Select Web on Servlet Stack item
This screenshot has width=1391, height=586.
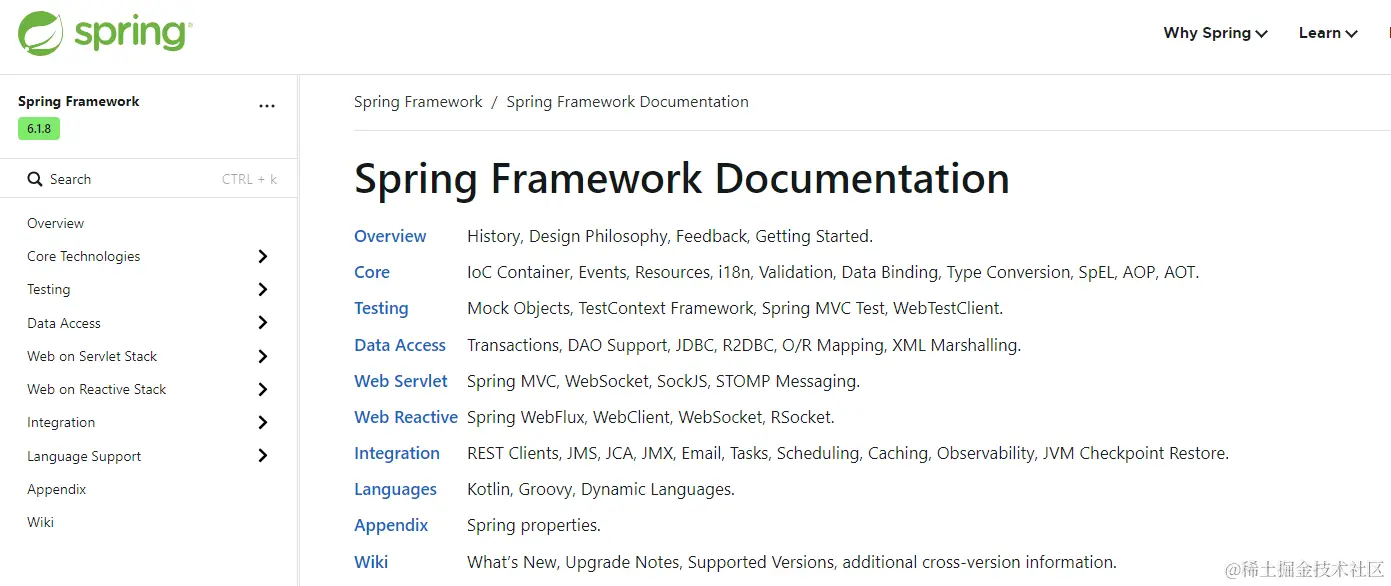point(92,356)
